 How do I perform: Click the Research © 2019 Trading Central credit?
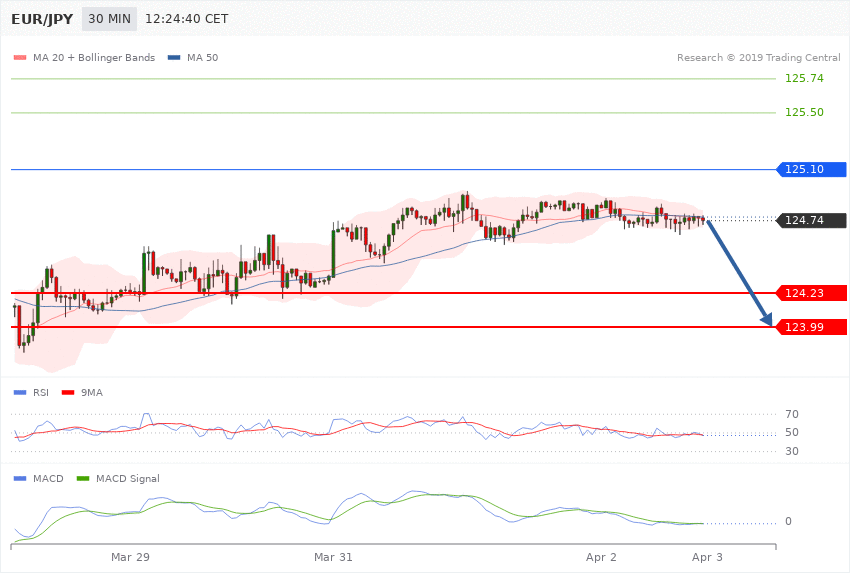[758, 57]
